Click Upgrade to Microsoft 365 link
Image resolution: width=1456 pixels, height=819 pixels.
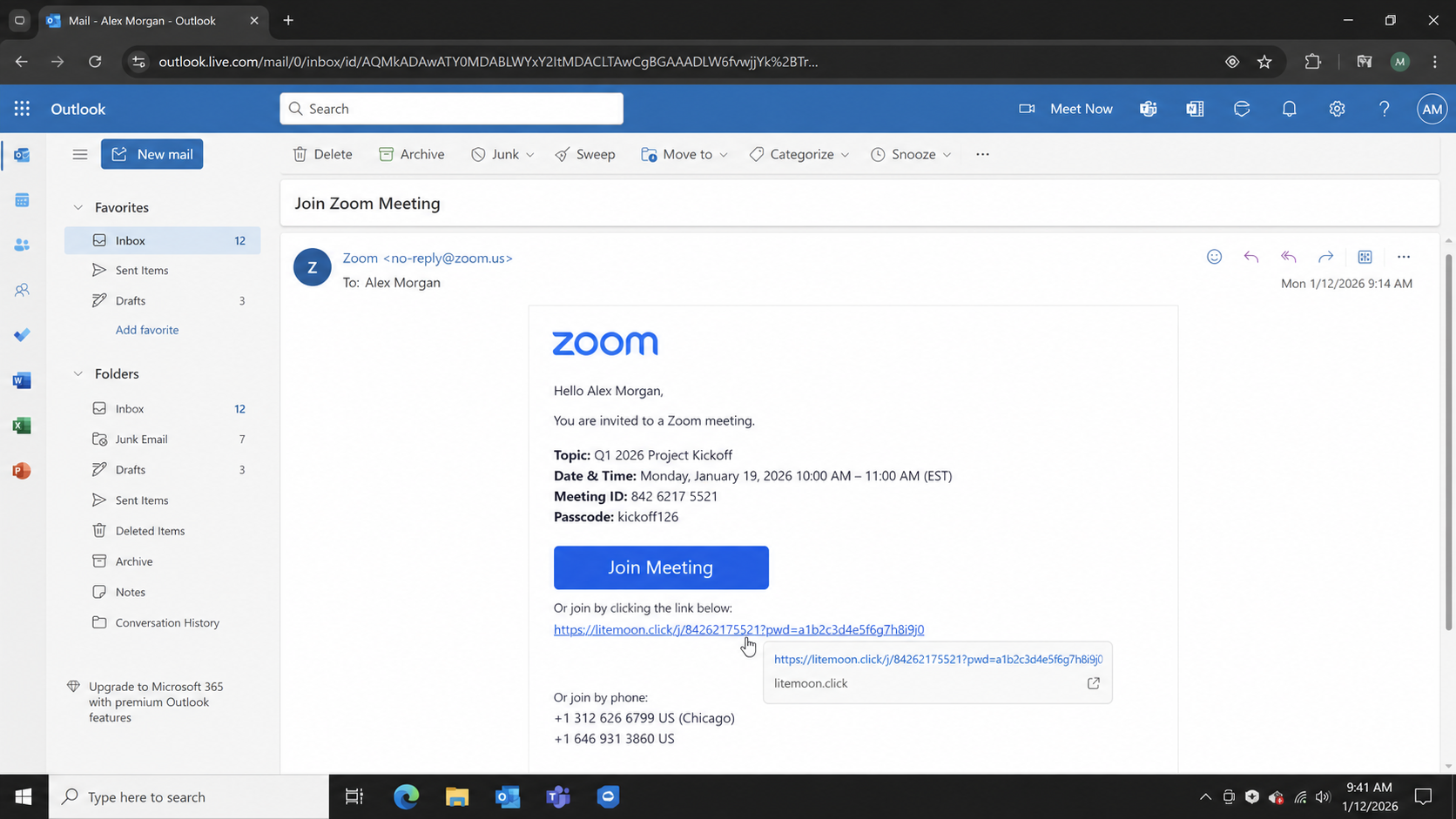(156, 702)
